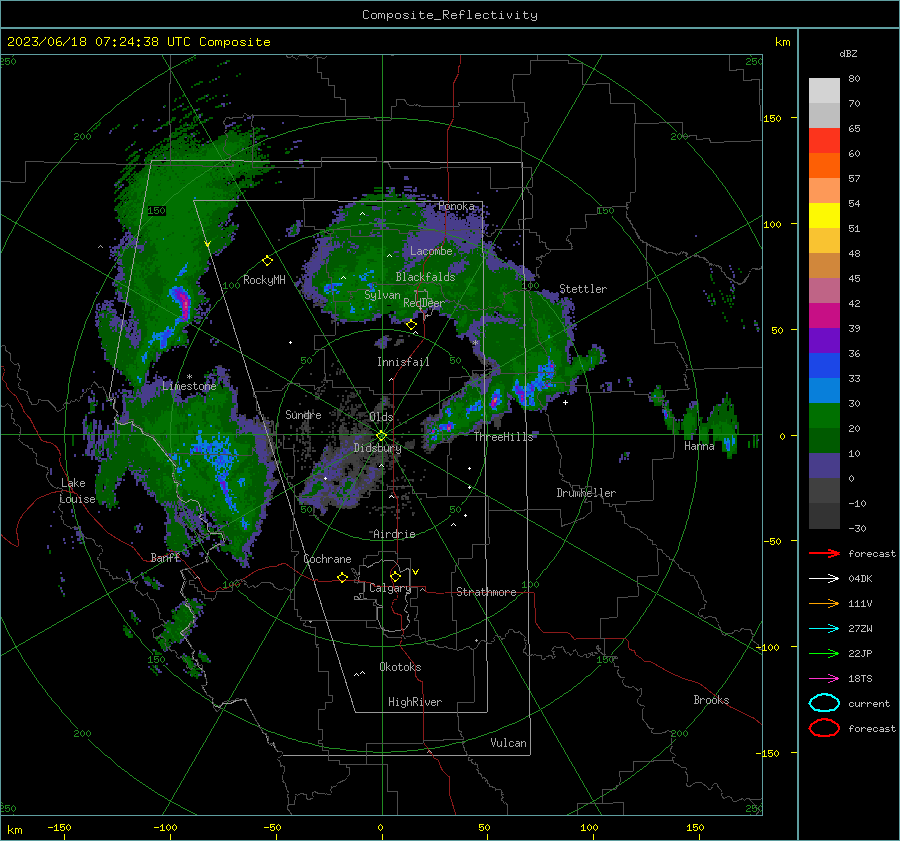Screen dimensions: 900x841
Task: Click the Ponoka town label
Action: click(x=456, y=206)
